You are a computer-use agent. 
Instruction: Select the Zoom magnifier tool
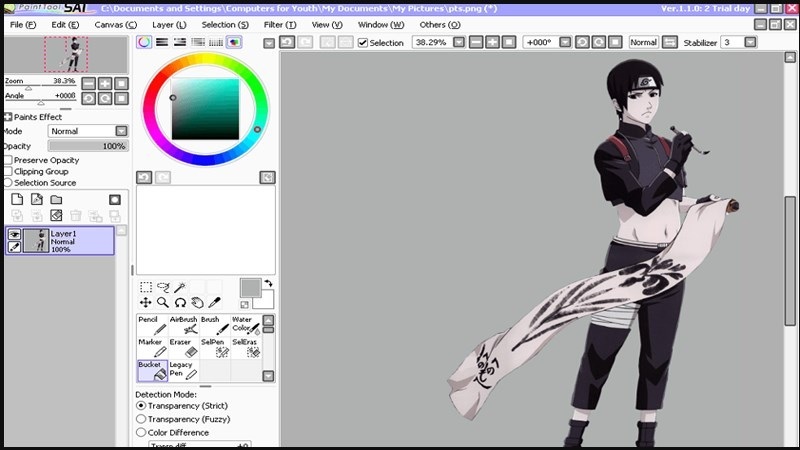(x=163, y=303)
